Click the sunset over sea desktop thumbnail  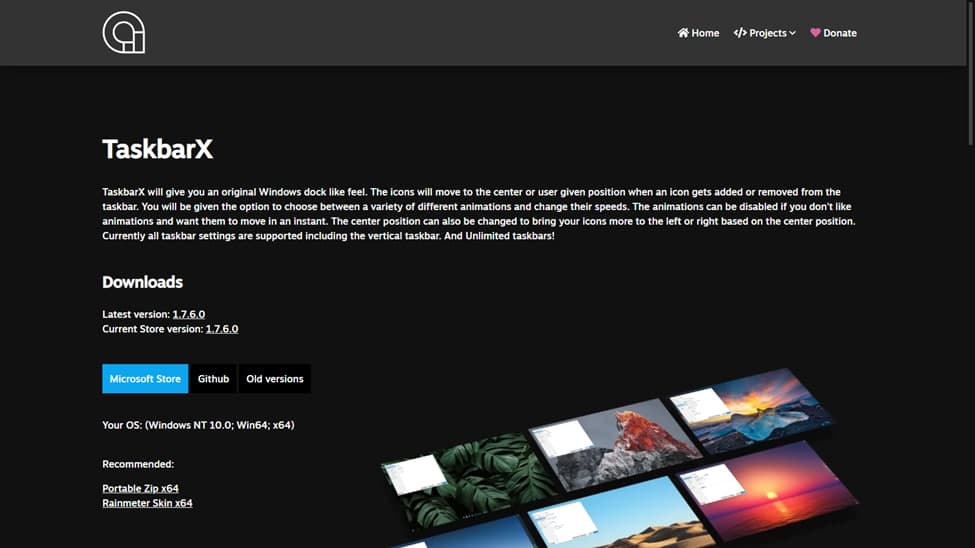click(769, 490)
